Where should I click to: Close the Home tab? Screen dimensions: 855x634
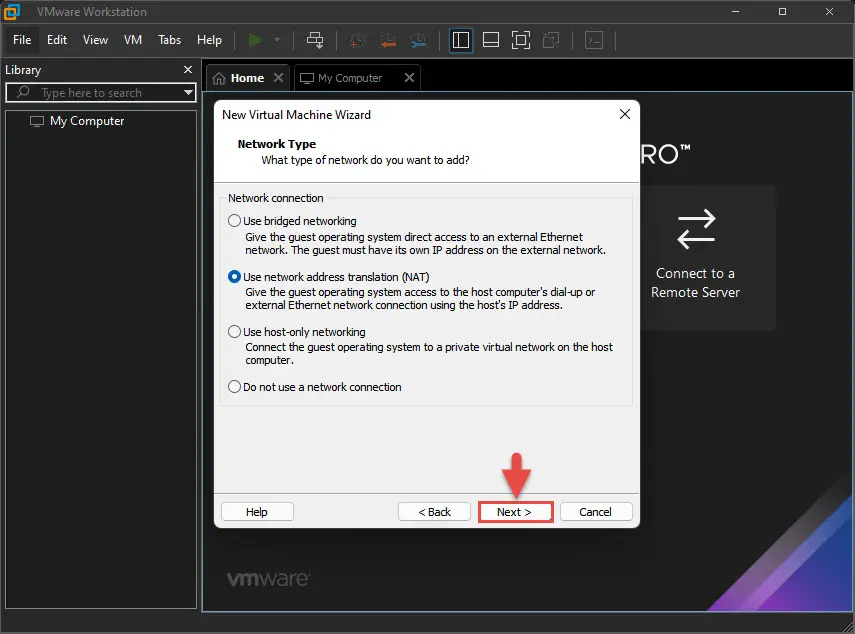(x=279, y=77)
